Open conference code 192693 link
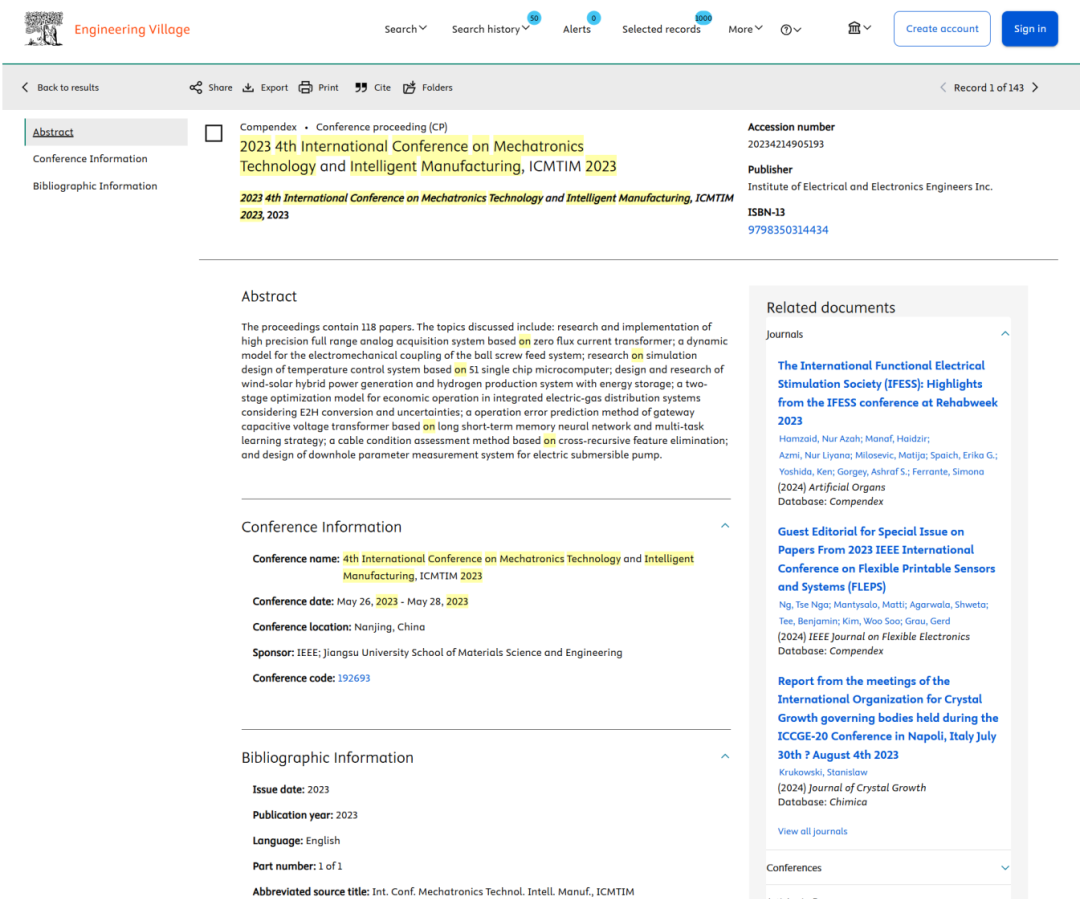 click(x=354, y=679)
